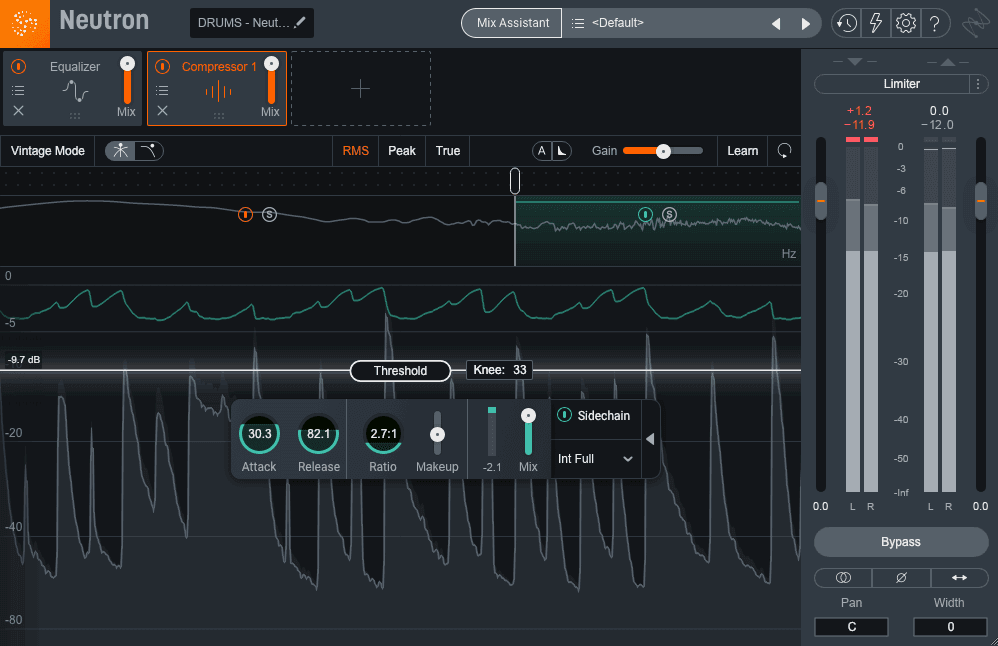Click the input meter down triangle
Viewport: 998px width, 646px height.
pos(855,62)
